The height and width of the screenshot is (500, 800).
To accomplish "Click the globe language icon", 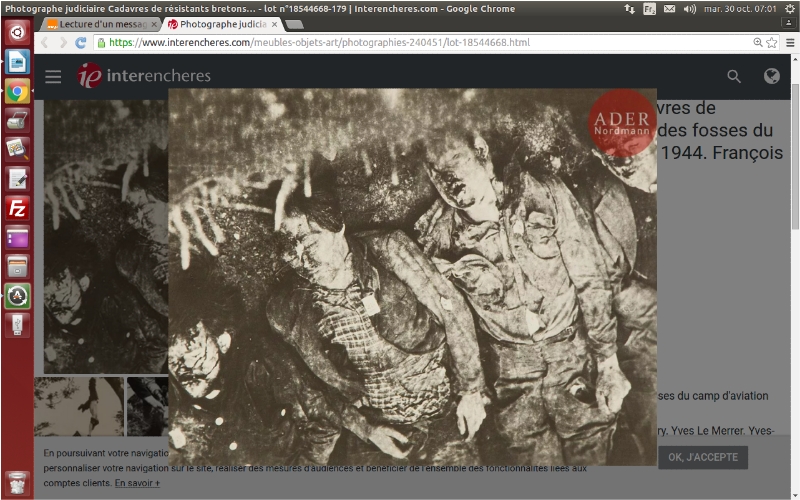I will [772, 76].
